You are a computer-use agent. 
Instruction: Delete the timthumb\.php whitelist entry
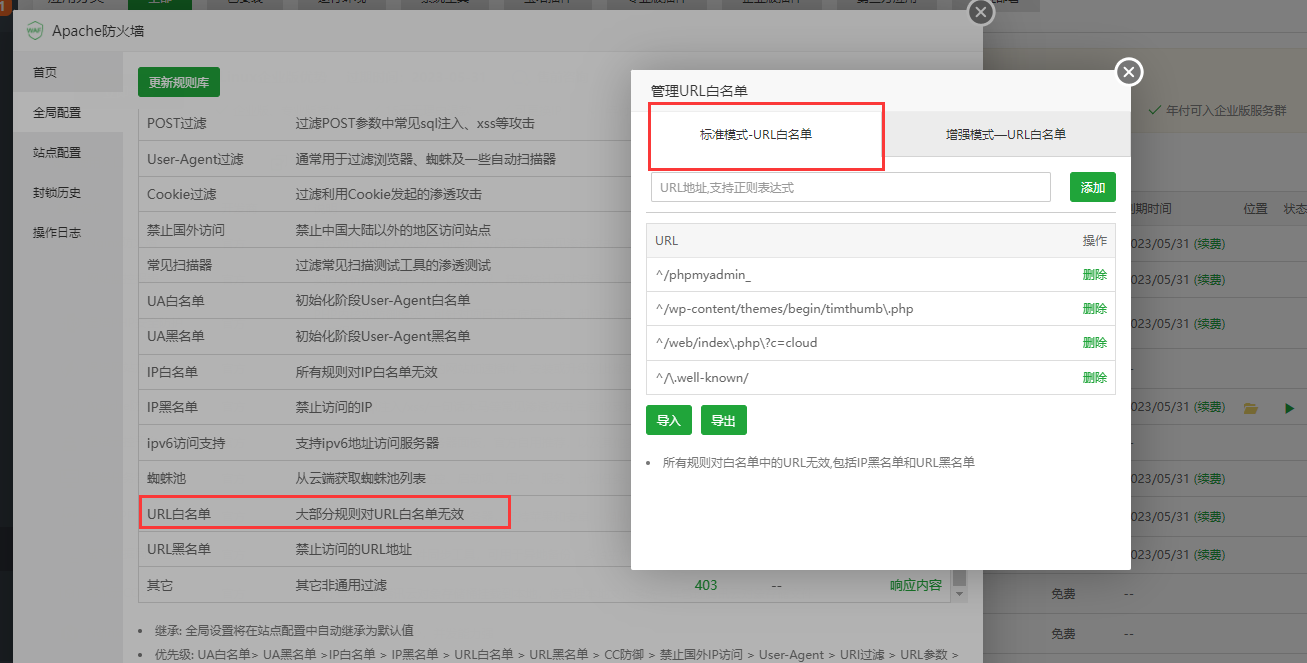click(x=1094, y=309)
